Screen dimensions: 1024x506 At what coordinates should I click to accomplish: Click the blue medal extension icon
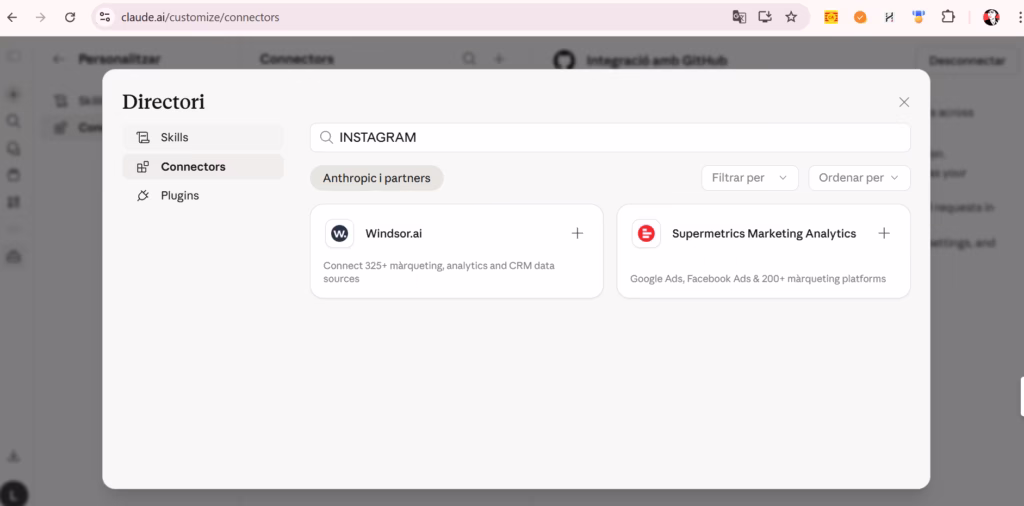[x=918, y=18]
